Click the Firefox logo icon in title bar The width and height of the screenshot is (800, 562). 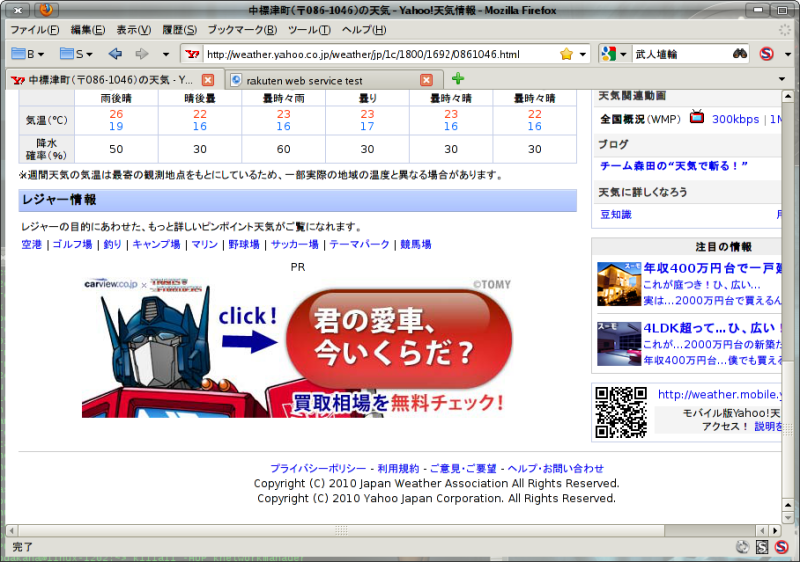point(46,10)
